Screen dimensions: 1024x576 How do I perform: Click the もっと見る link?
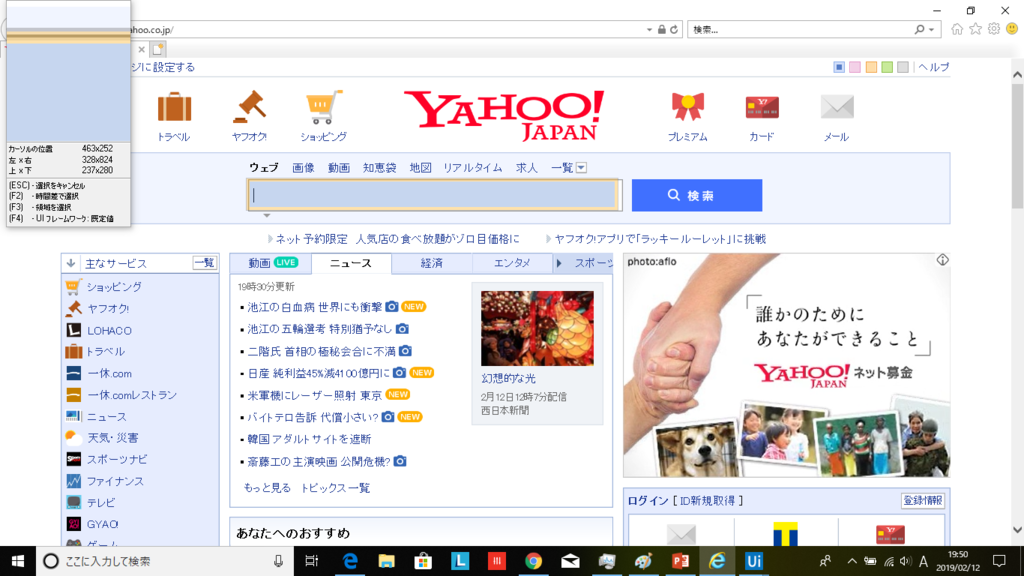[x=267, y=488]
